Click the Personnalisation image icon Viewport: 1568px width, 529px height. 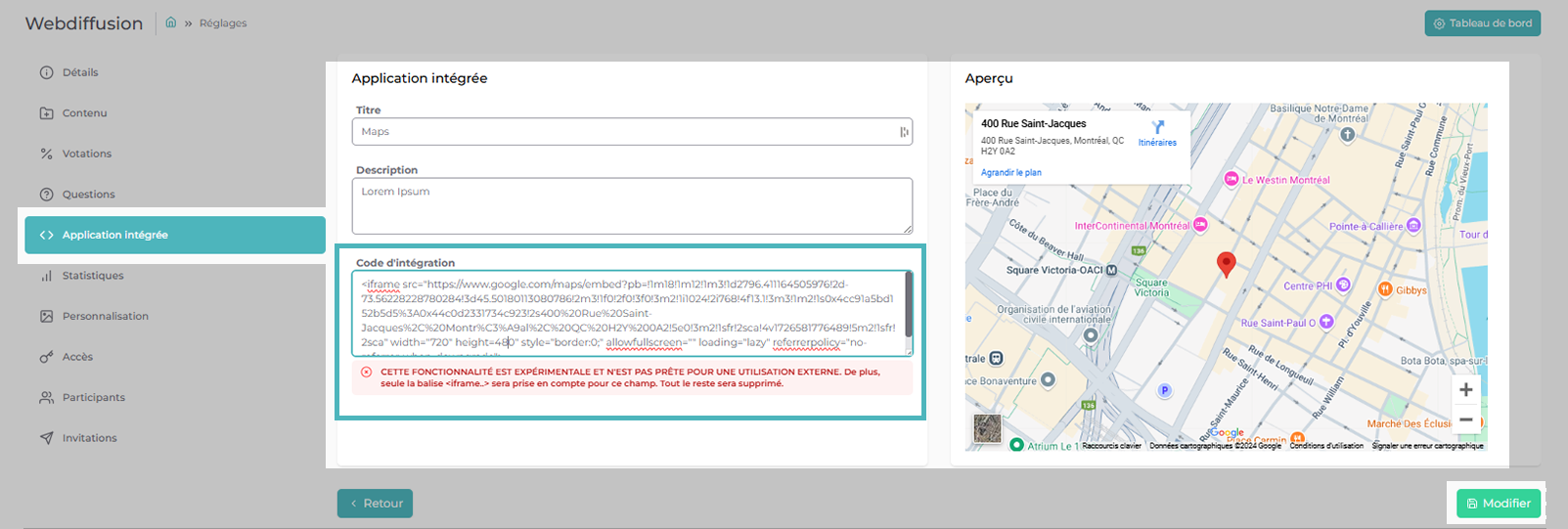(46, 317)
